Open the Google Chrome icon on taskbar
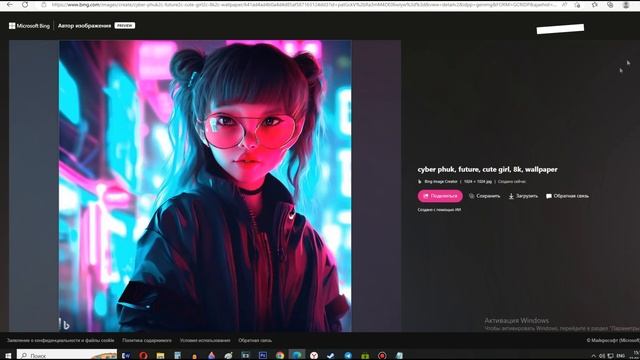Viewport: 640px width, 360px height. 280,356
